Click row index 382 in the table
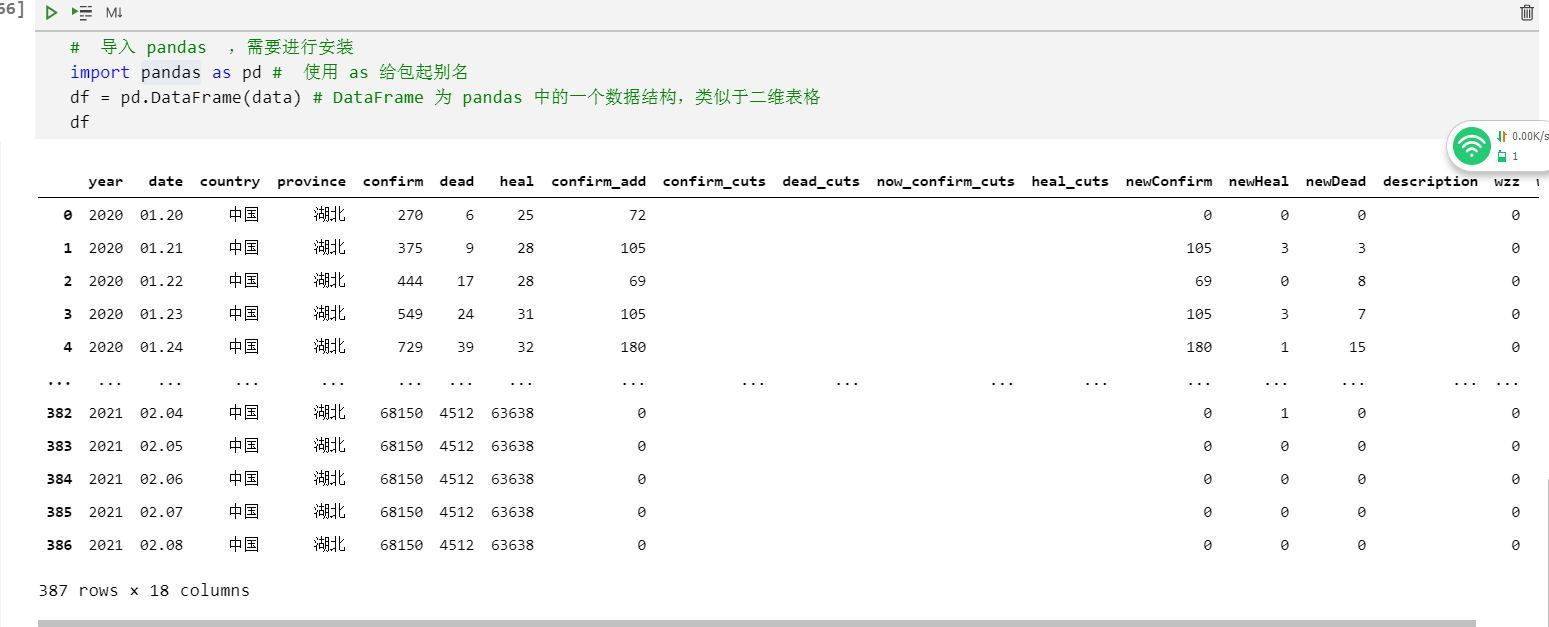Screen dimensions: 1549x627 point(60,413)
